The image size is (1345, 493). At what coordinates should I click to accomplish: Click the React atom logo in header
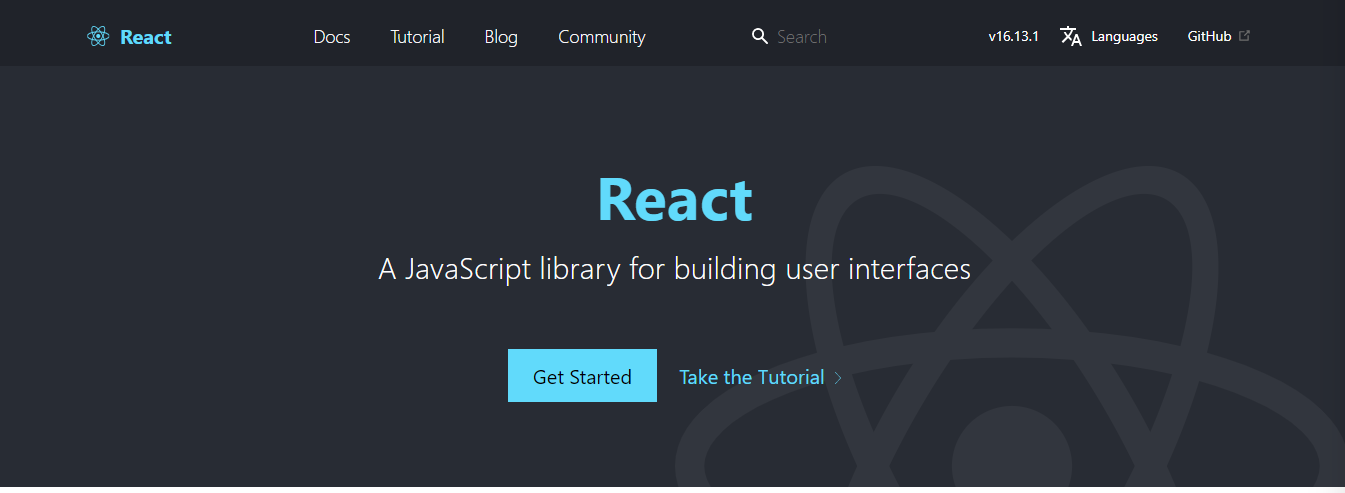point(97,37)
